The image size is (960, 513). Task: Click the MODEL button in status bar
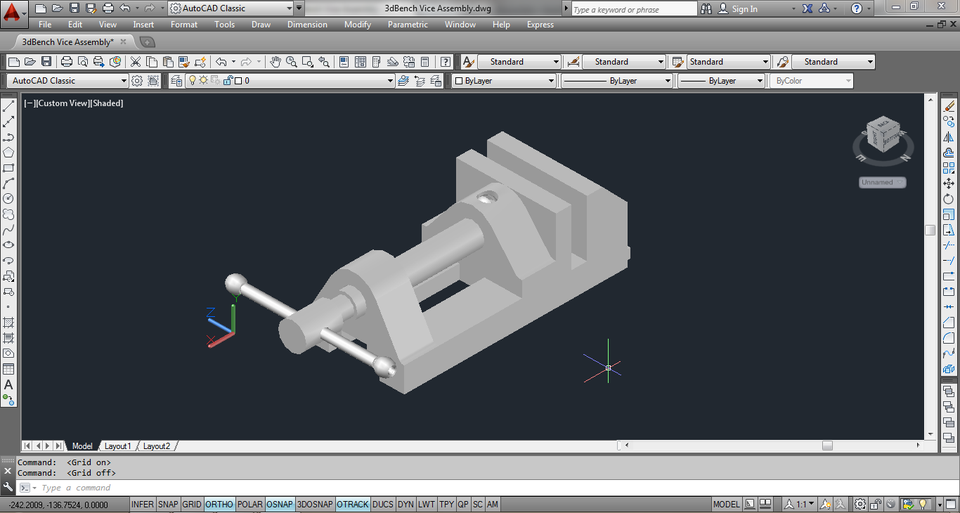[727, 505]
